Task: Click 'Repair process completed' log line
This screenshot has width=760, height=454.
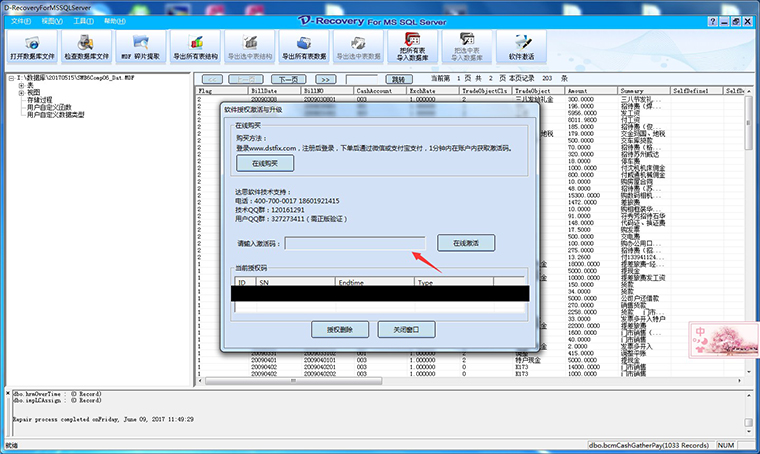Action: tap(103, 419)
